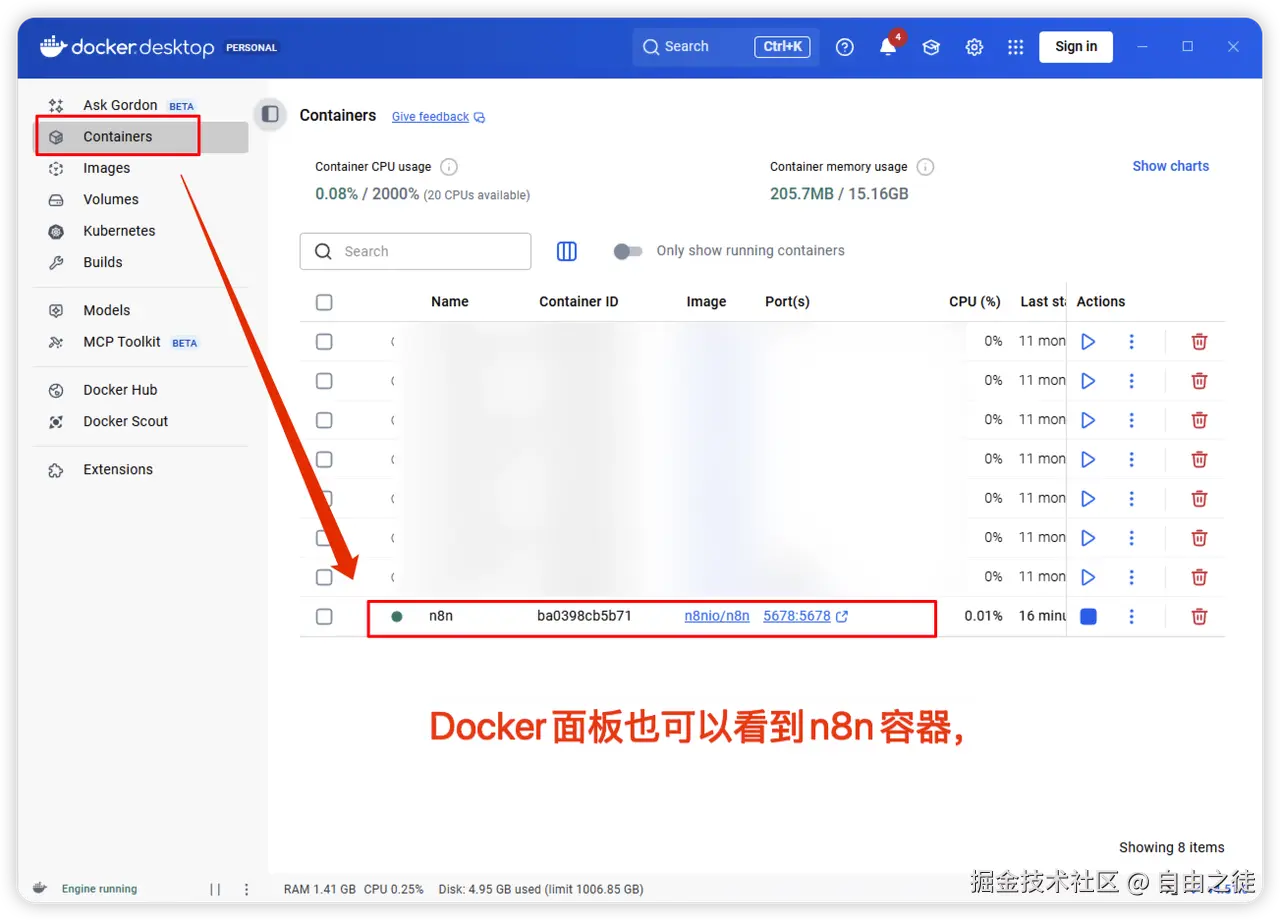The image size is (1280, 920).
Task: Select Containers in the sidebar
Action: point(118,137)
